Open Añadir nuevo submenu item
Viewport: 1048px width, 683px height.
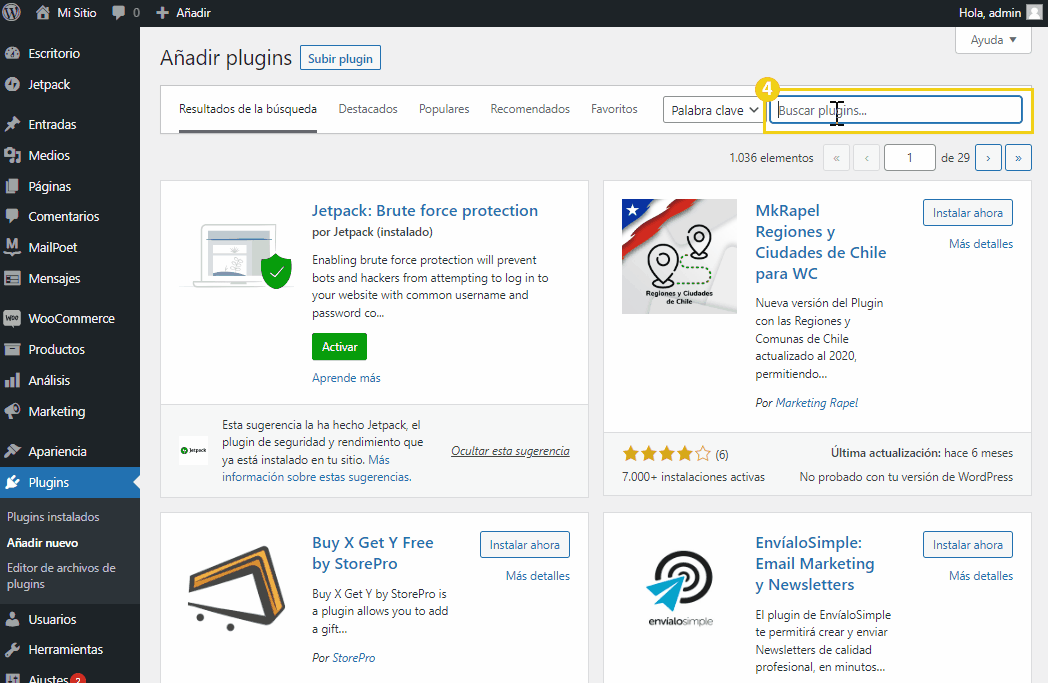(x=42, y=543)
